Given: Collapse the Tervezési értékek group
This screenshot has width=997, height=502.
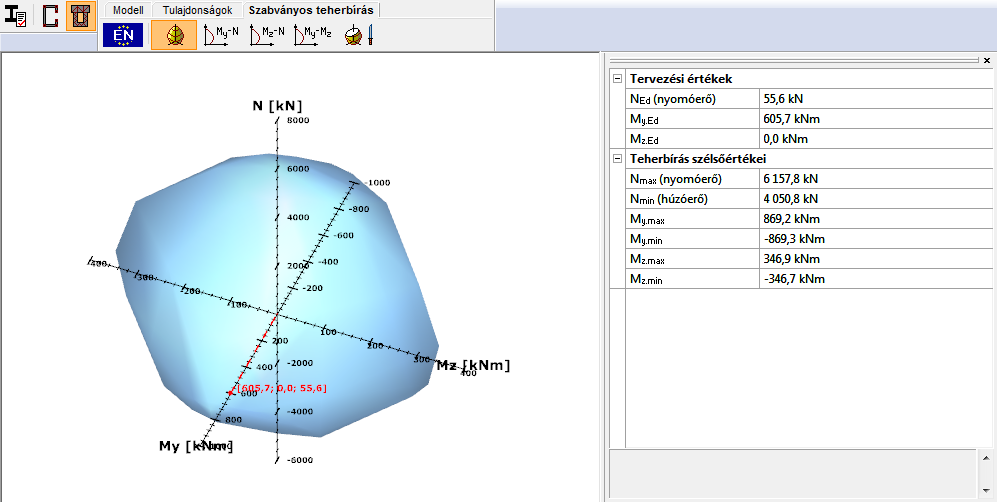Looking at the screenshot, I should pos(617,79).
